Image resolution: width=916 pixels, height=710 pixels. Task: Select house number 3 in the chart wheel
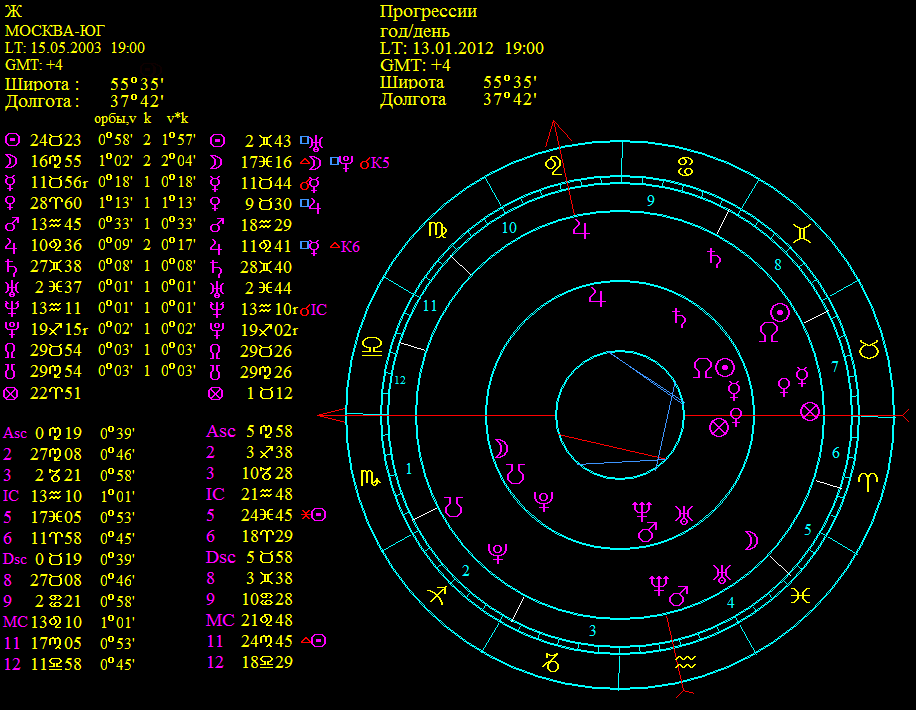pyautogui.click(x=592, y=630)
